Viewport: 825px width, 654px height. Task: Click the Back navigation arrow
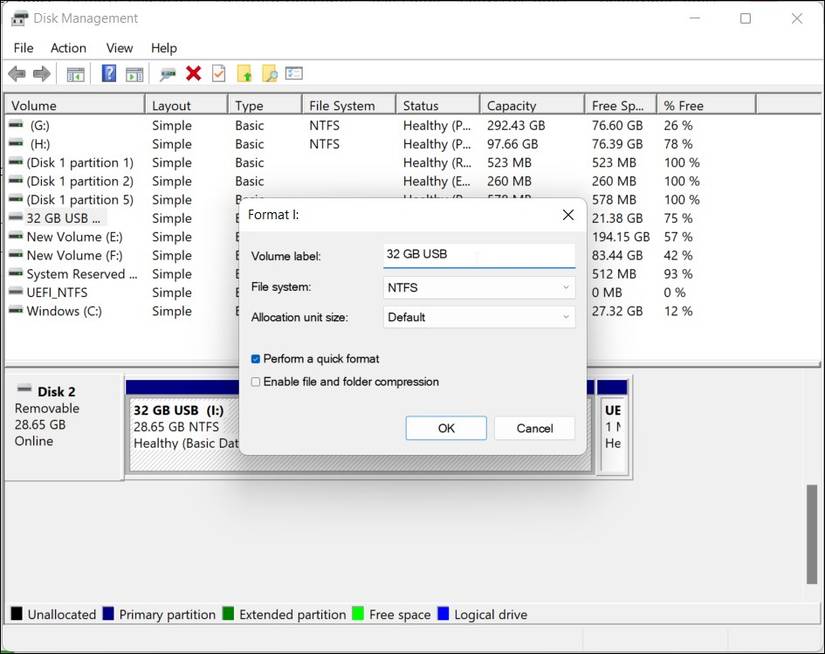point(16,73)
